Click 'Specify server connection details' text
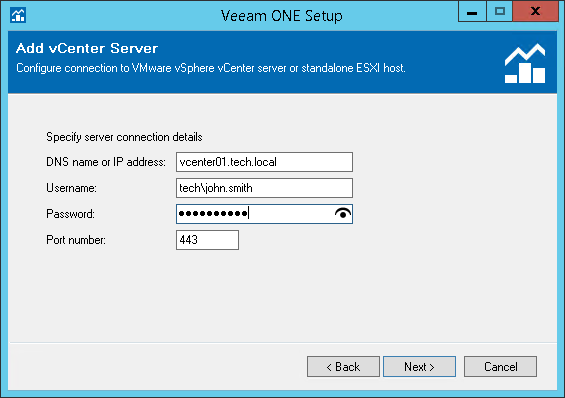Image resolution: width=565 pixels, height=398 pixels. (x=124, y=137)
